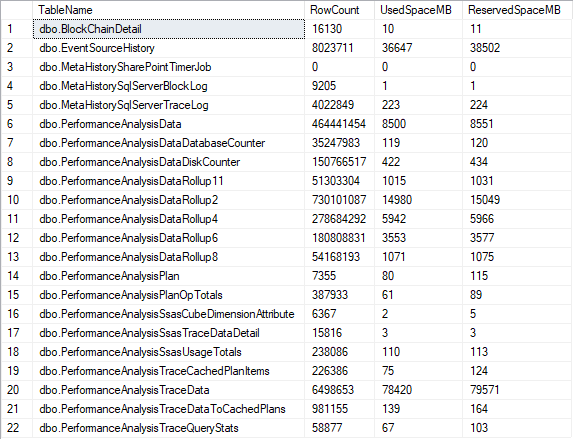
Task: Click UsedSpaceMB value 3553
Action: point(418,238)
